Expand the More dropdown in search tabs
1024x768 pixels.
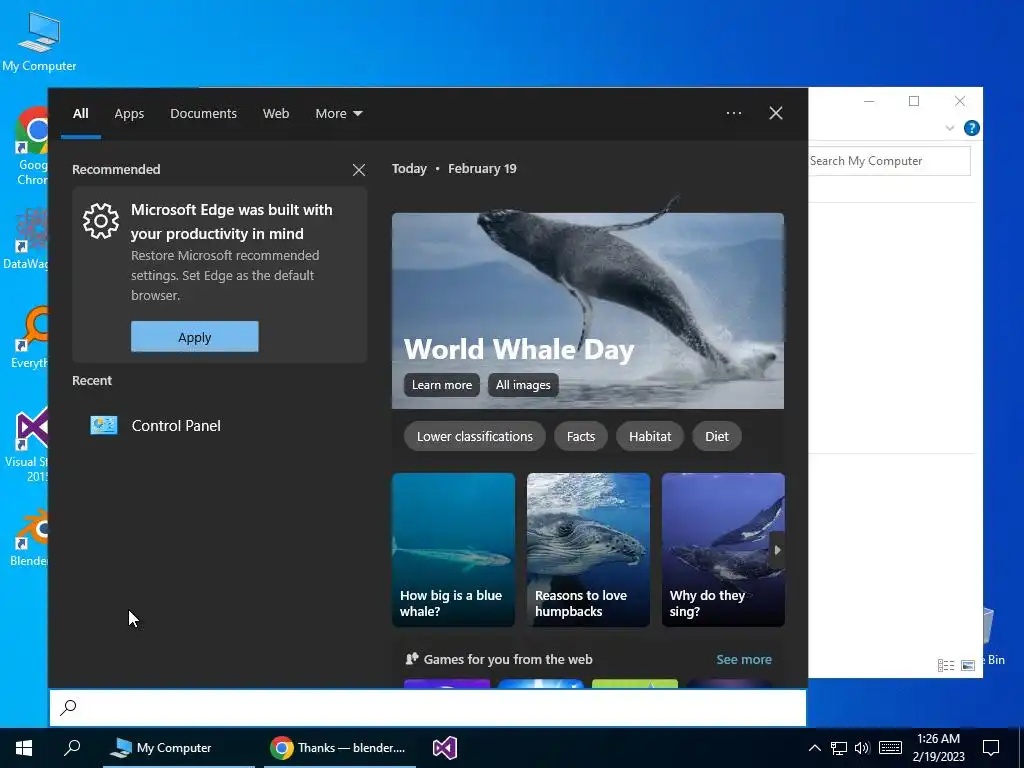tap(339, 114)
